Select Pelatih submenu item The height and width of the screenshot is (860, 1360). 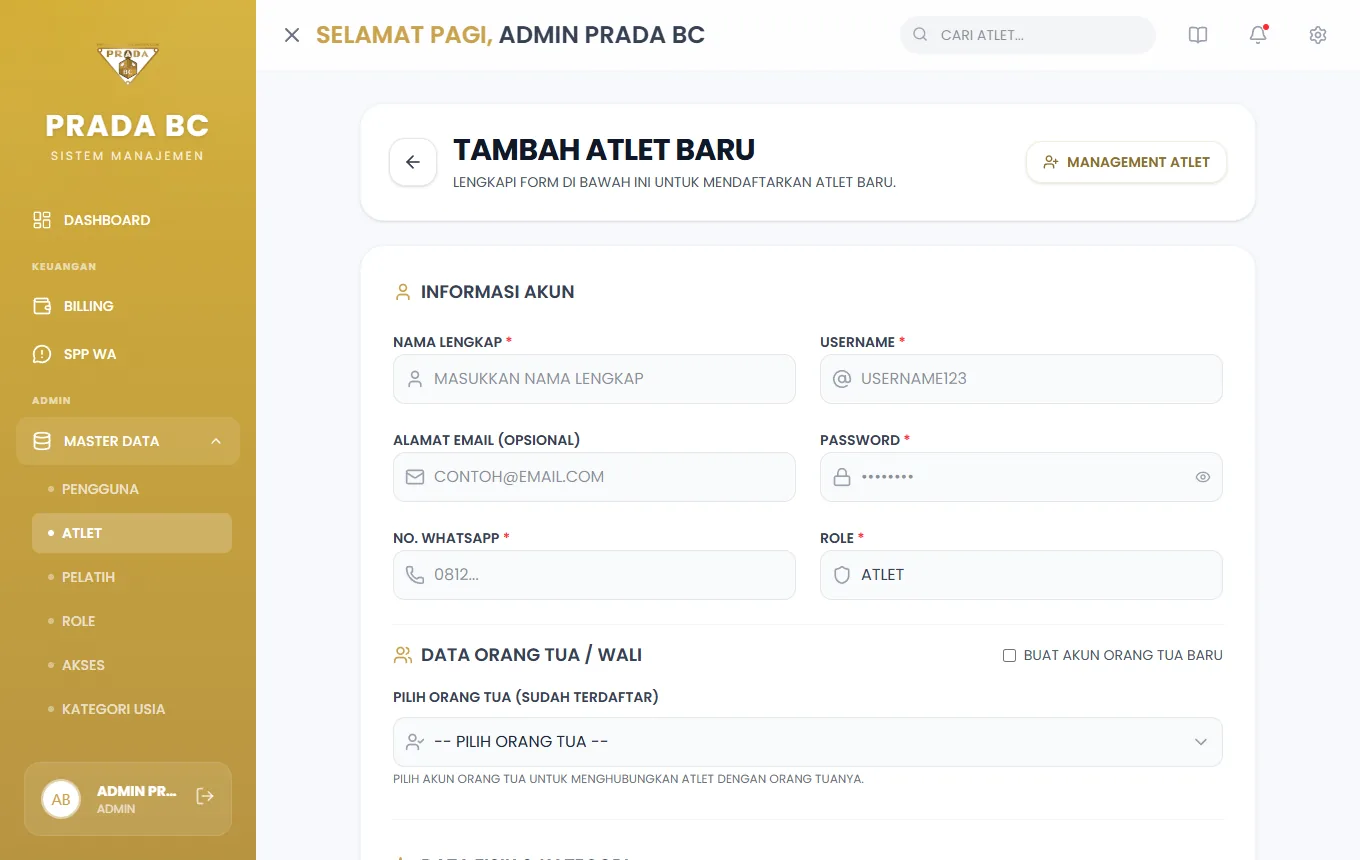pyautogui.click(x=132, y=577)
